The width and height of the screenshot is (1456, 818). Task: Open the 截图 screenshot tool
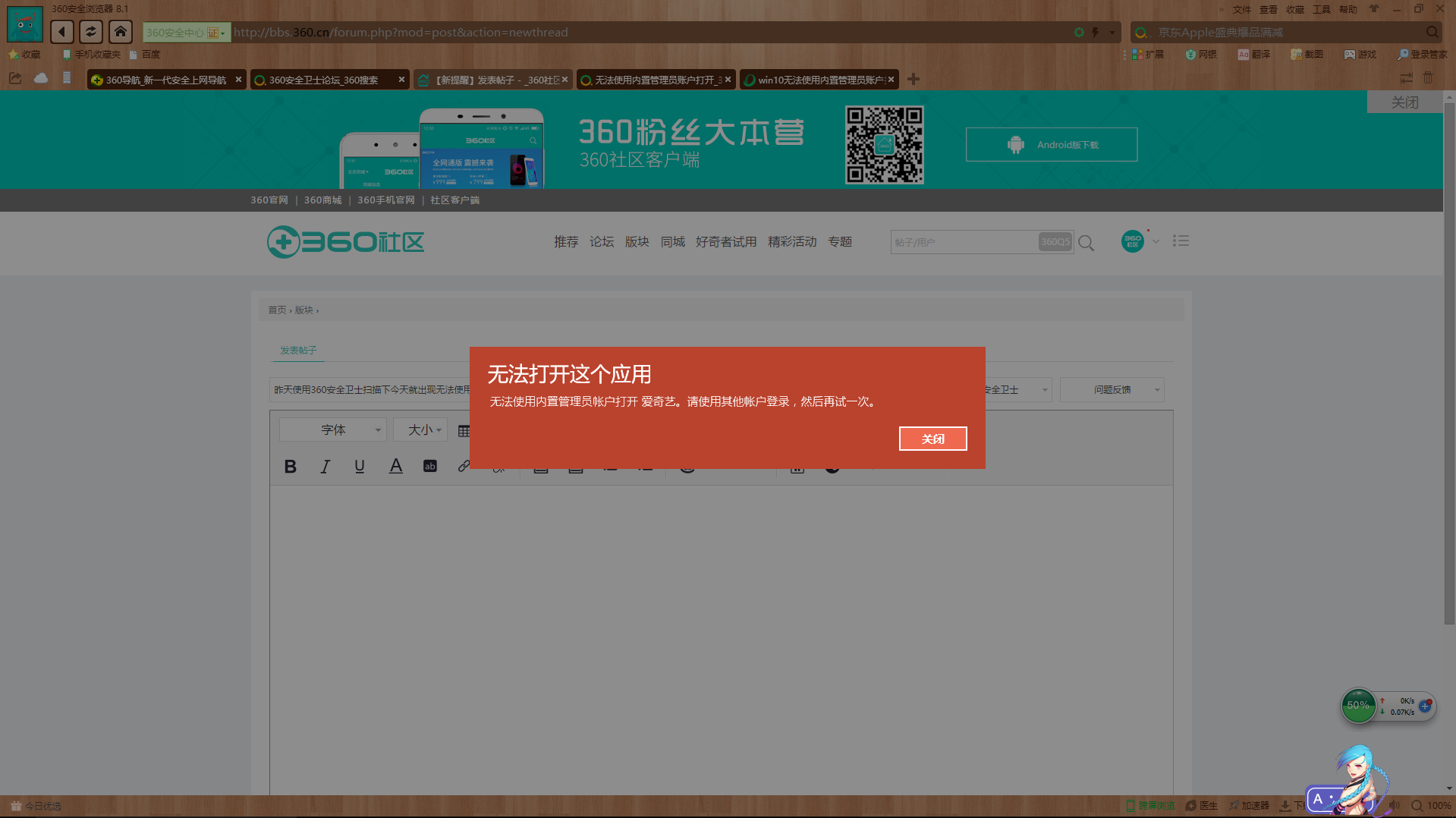pos(1307,55)
